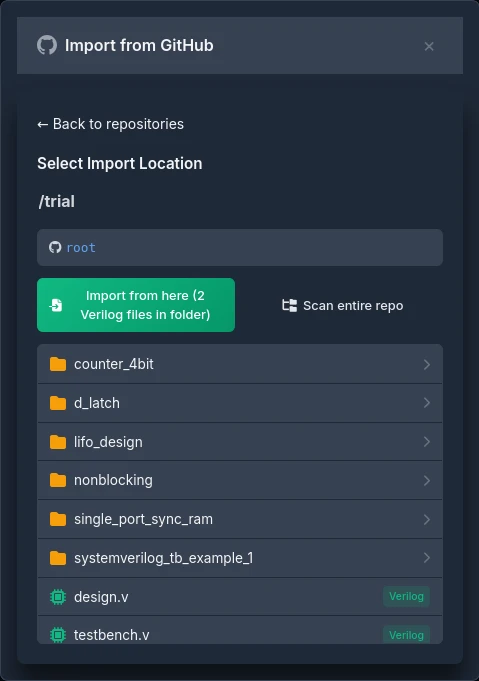Select the testbench.v file
Screen dimensions: 479x681
[x=240, y=630]
